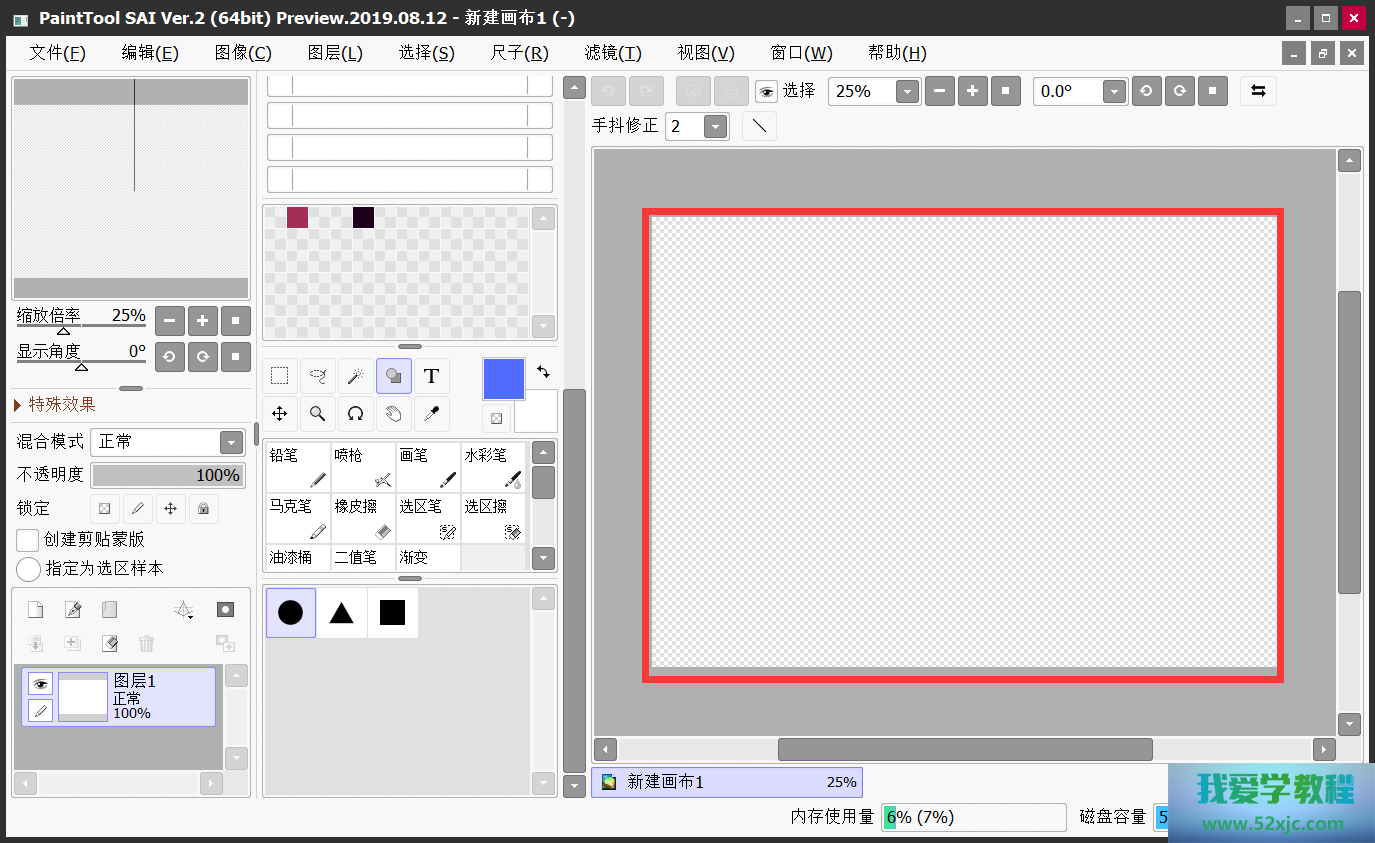Select the eyedropper color picker tool

pyautogui.click(x=431, y=413)
